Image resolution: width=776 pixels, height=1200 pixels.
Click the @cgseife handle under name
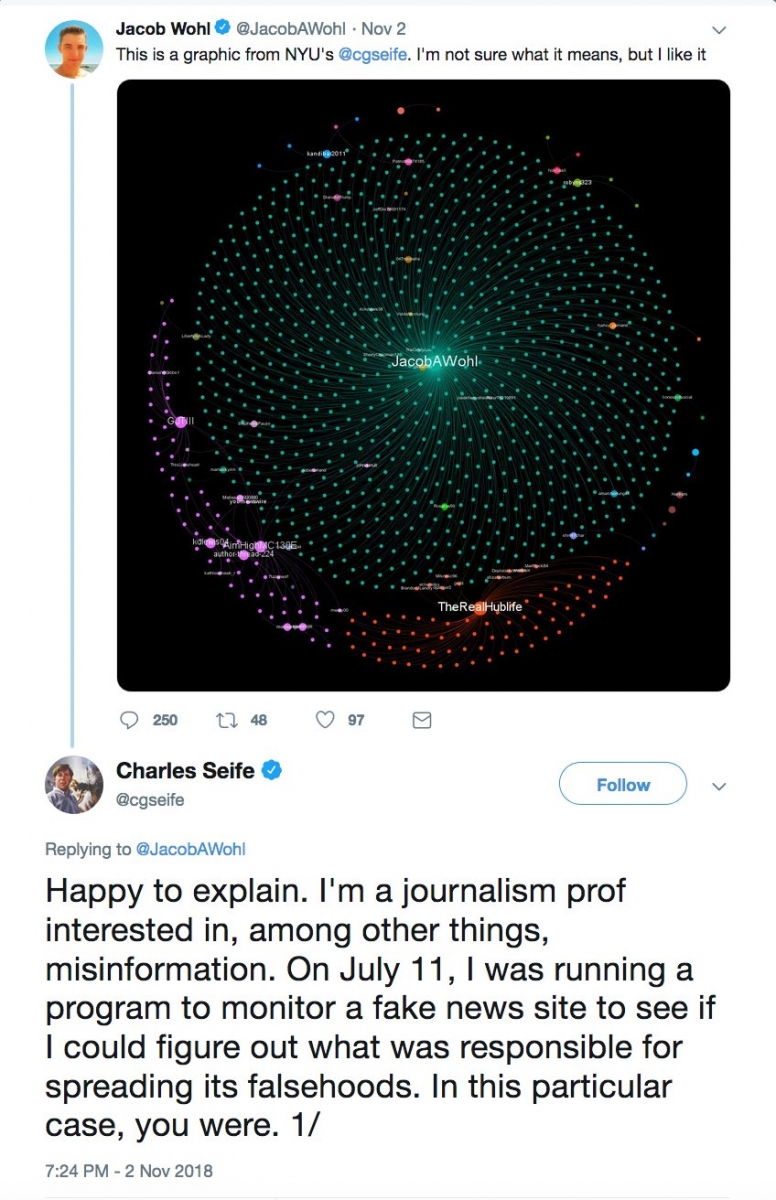pos(150,800)
